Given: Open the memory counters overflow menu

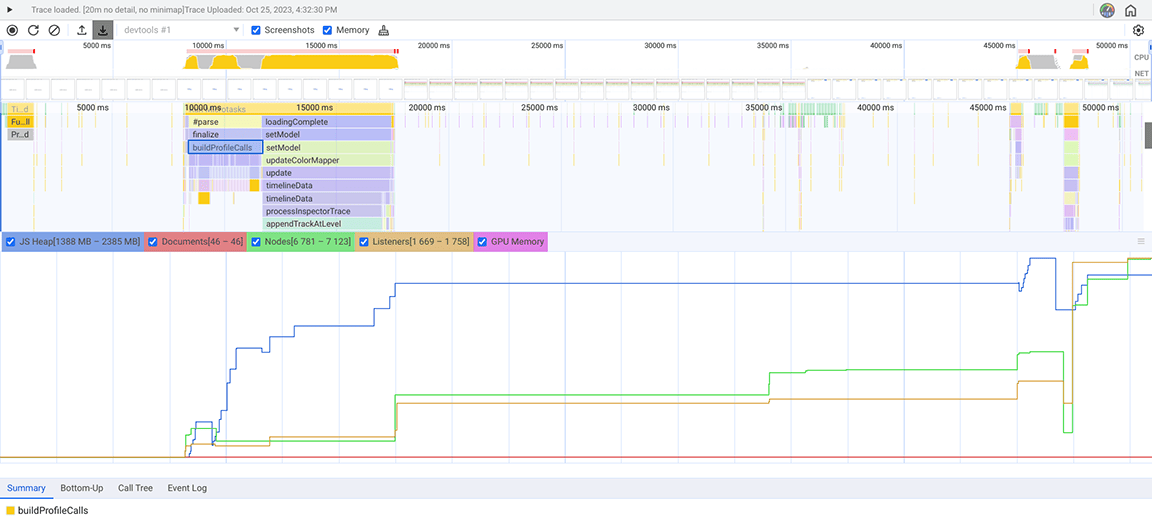Looking at the screenshot, I should click(x=1141, y=241).
